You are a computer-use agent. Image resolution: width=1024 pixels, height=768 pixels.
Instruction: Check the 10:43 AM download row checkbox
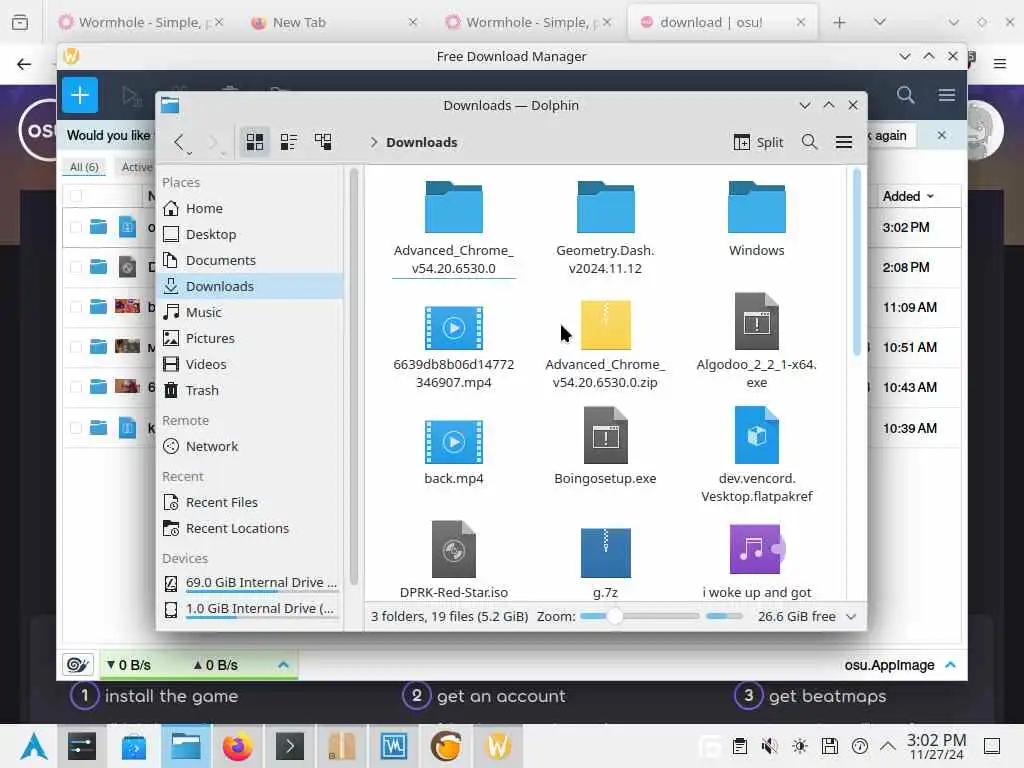[76, 387]
